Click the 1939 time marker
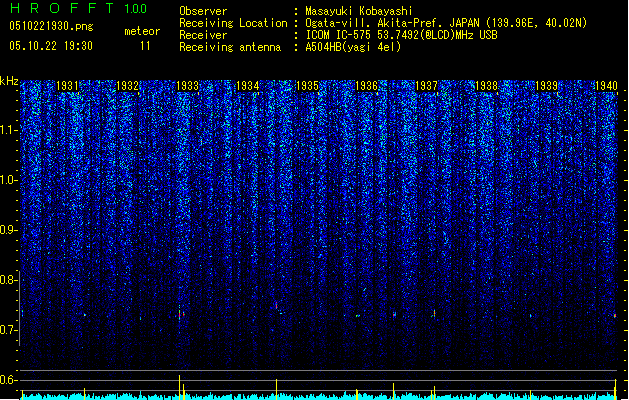 coord(546,86)
